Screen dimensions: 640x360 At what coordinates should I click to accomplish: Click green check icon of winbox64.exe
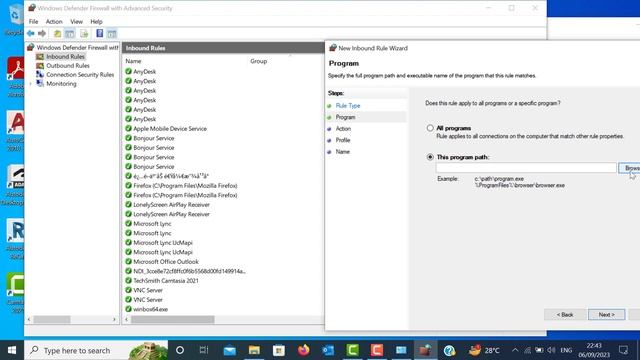point(128,309)
